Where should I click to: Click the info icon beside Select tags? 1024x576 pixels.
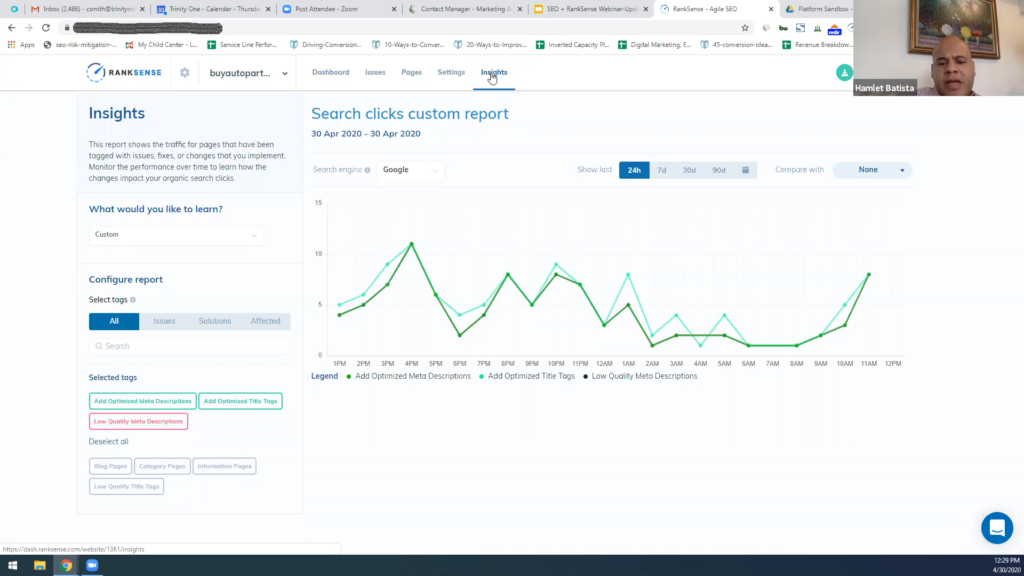click(x=133, y=300)
